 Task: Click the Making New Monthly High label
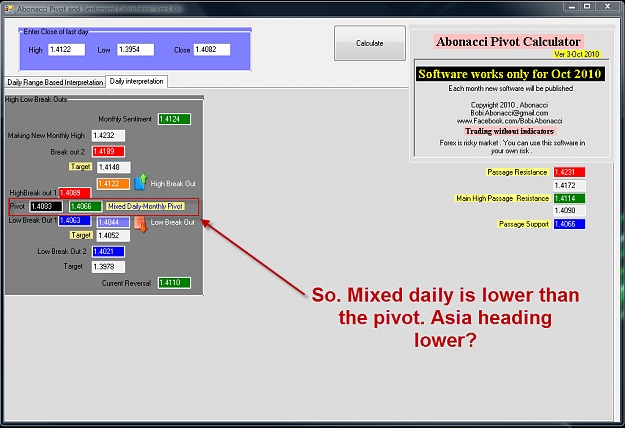46,135
